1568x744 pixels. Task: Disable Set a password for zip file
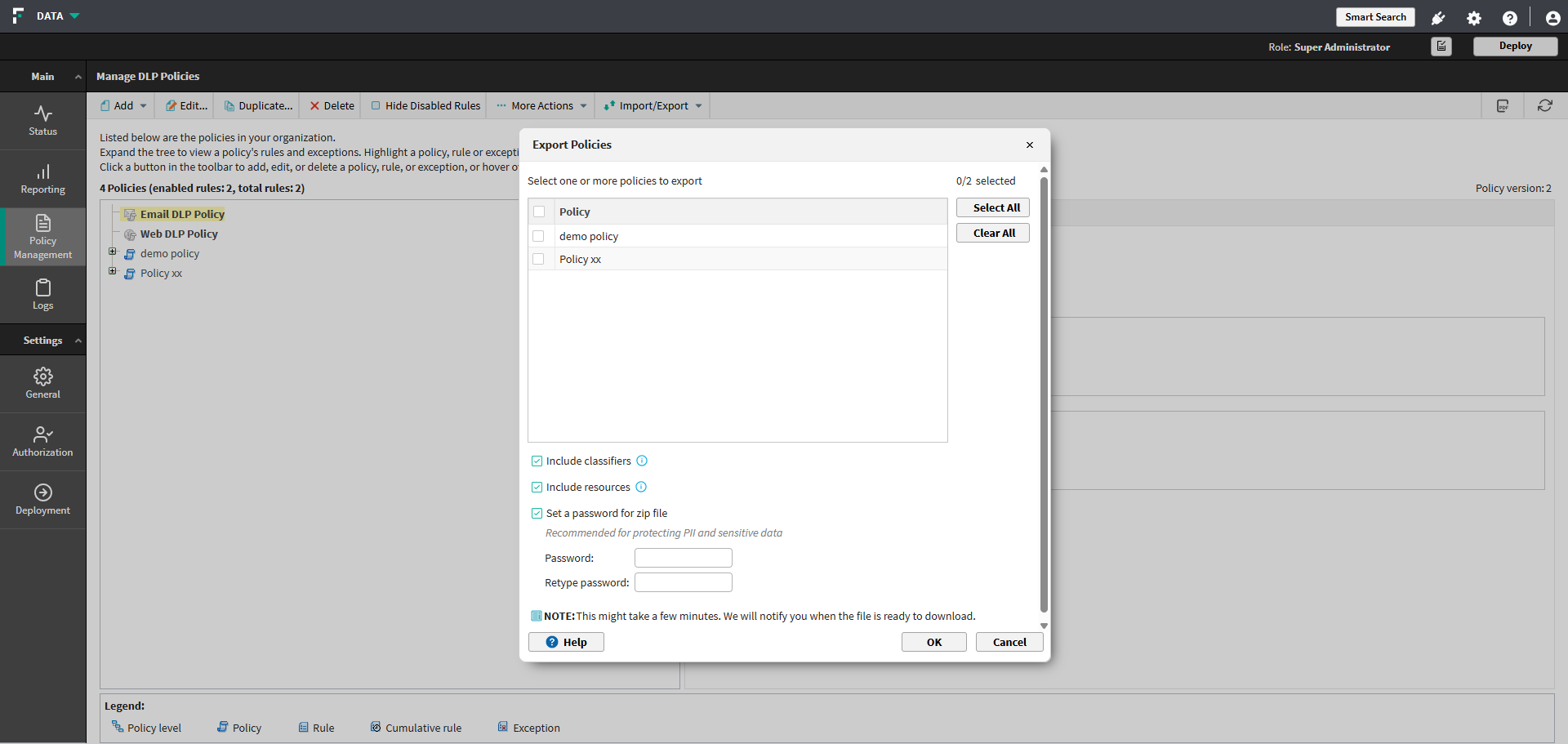pyautogui.click(x=537, y=514)
